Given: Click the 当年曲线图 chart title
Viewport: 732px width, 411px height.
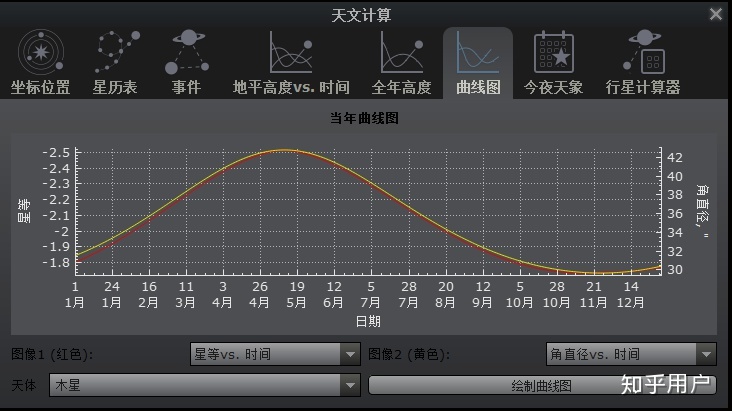Looking at the screenshot, I should [364, 118].
